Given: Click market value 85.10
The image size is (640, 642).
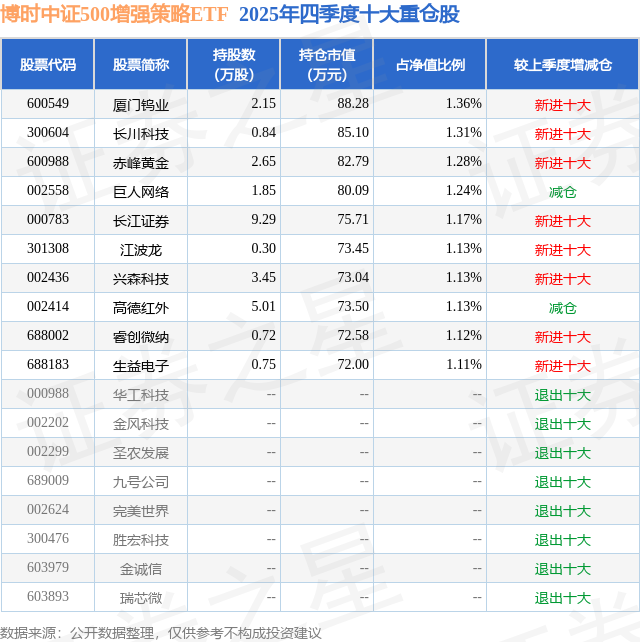Looking at the screenshot, I should click(353, 132).
